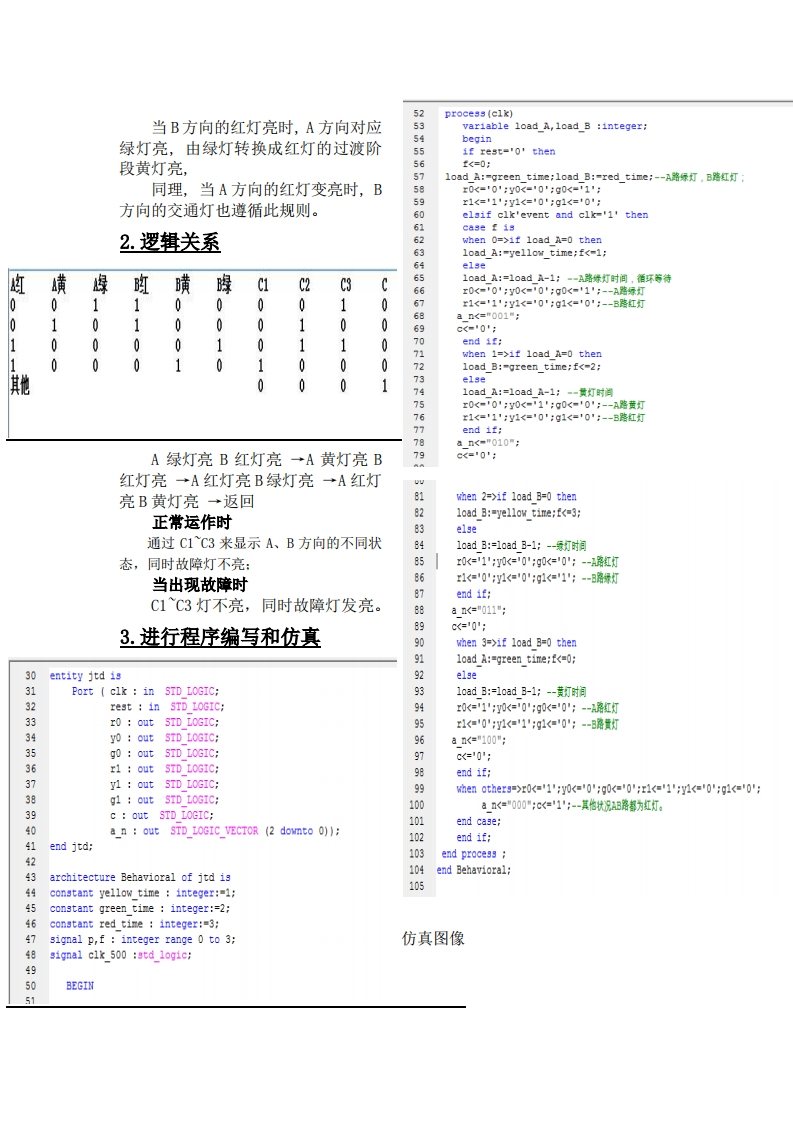Image resolution: width=793 pixels, height=1122 pixels.
Task: Click the "rest : in STD_LOGIC;" line
Action: point(167,707)
